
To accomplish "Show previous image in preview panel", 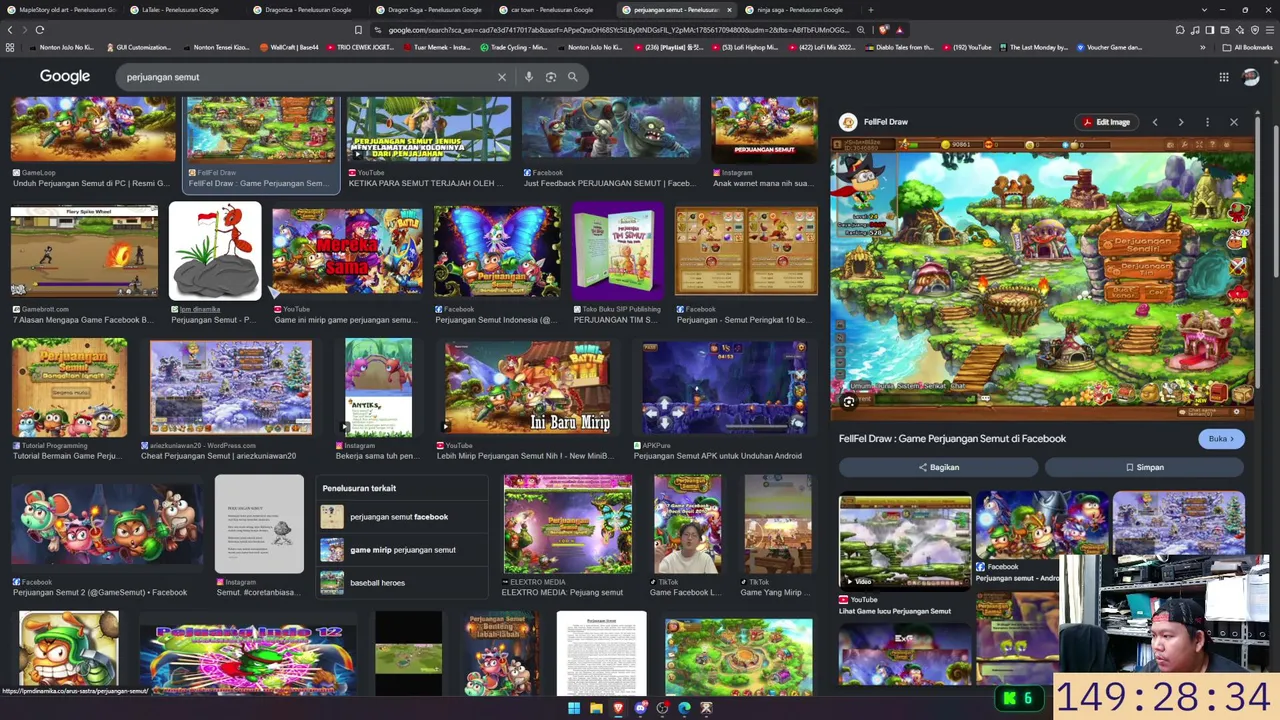I will point(1155,122).
